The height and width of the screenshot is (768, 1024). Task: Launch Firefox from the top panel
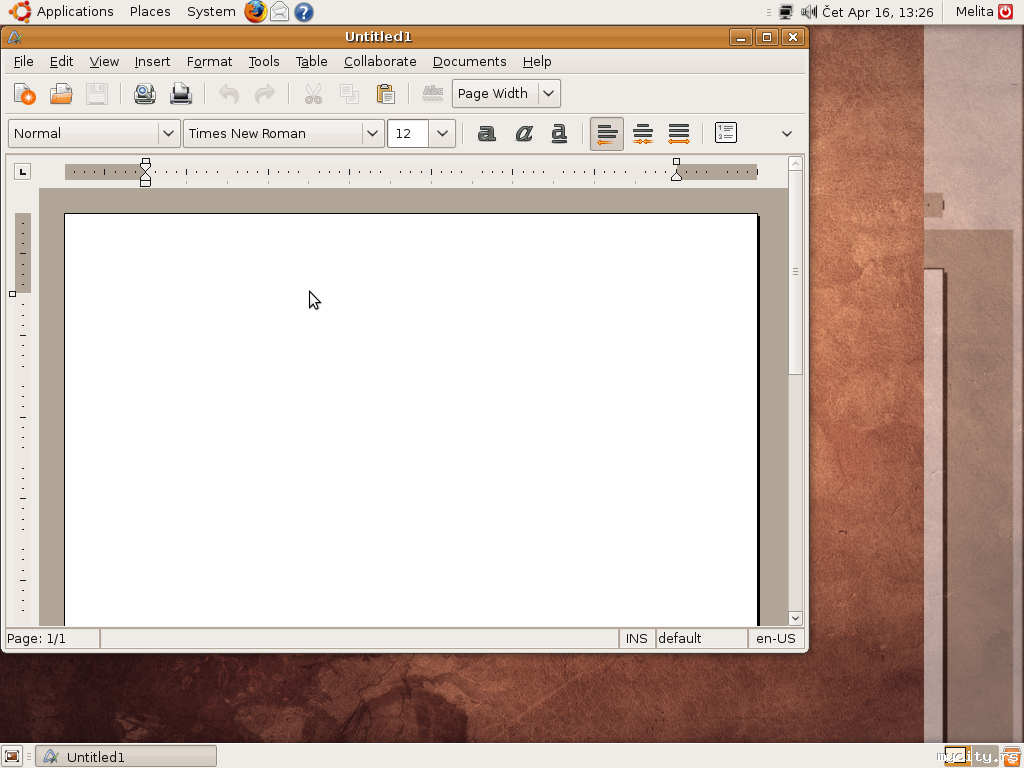coord(255,12)
